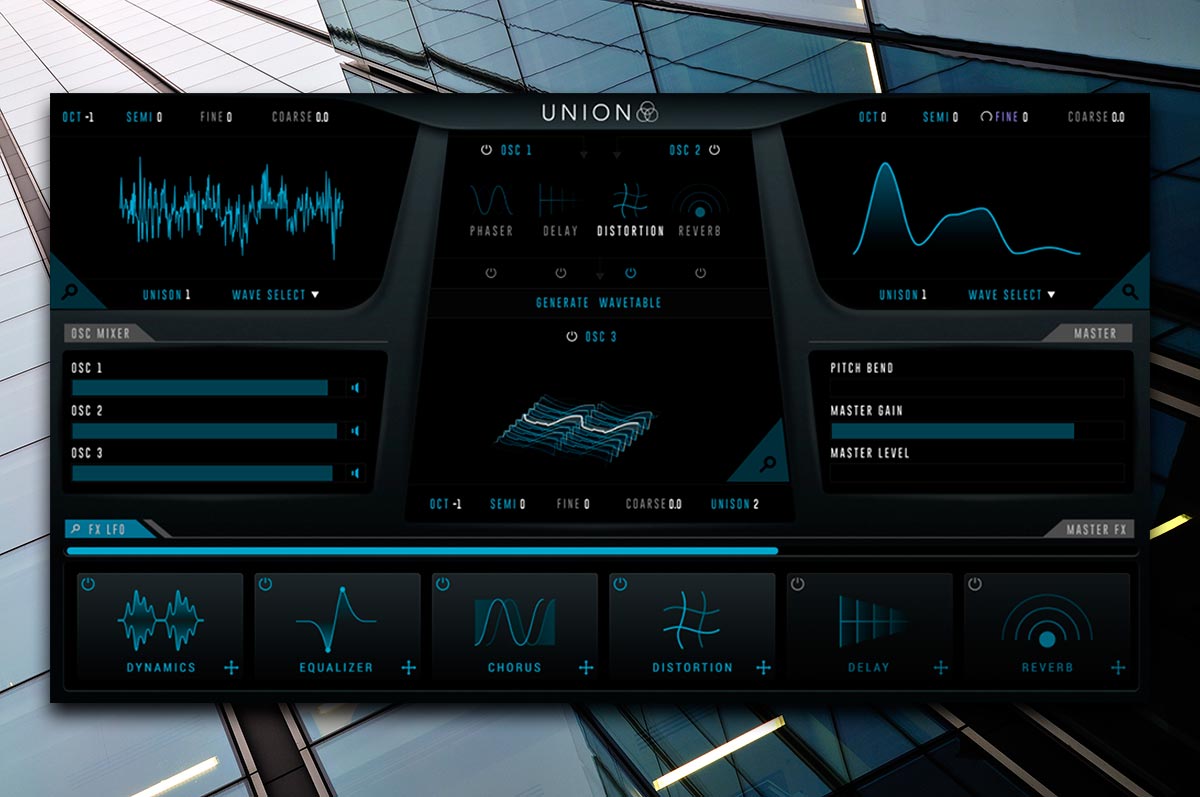Screen dimensions: 1200x797
Task: Open OSC 2 Wave Select dropdown
Action: 1012,295
